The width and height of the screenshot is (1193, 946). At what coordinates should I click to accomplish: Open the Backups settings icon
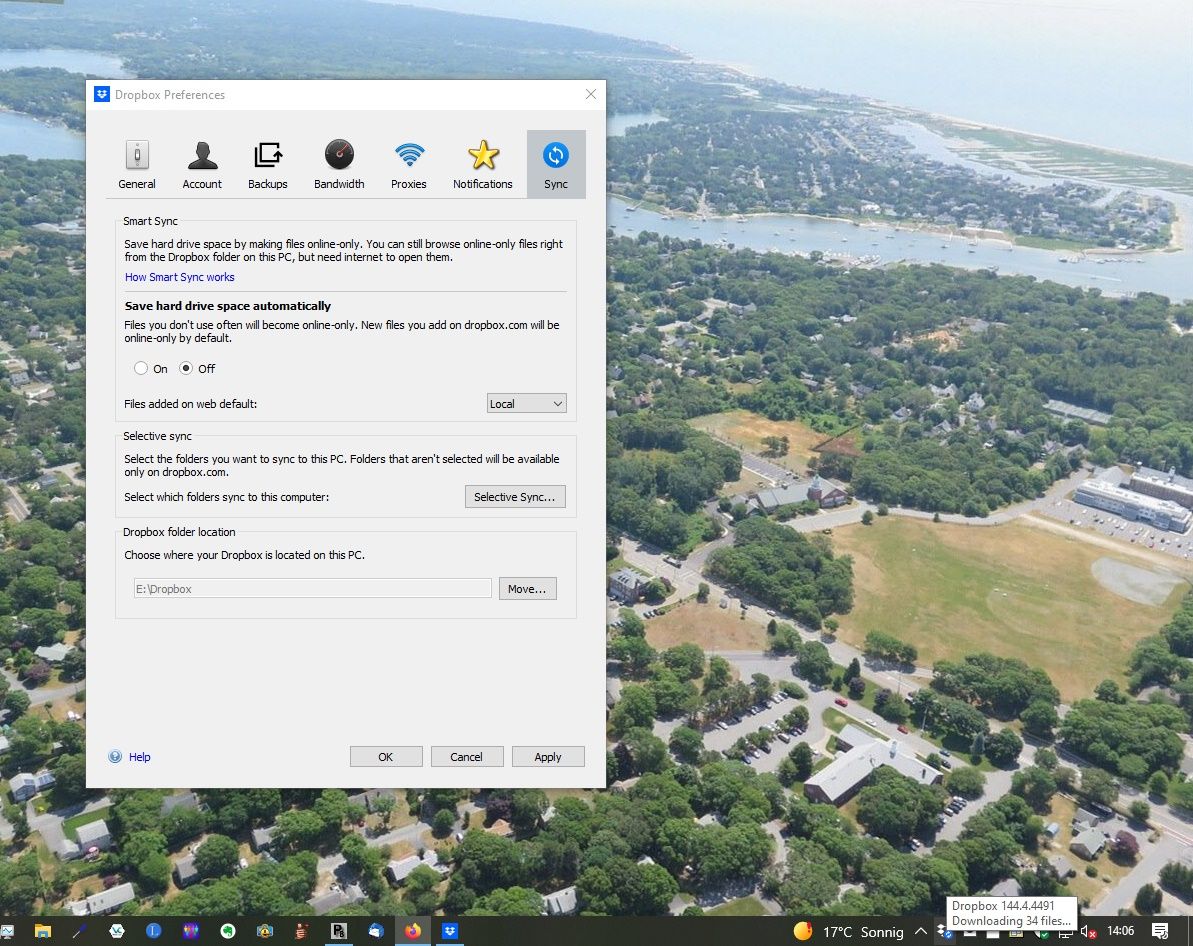click(x=268, y=155)
